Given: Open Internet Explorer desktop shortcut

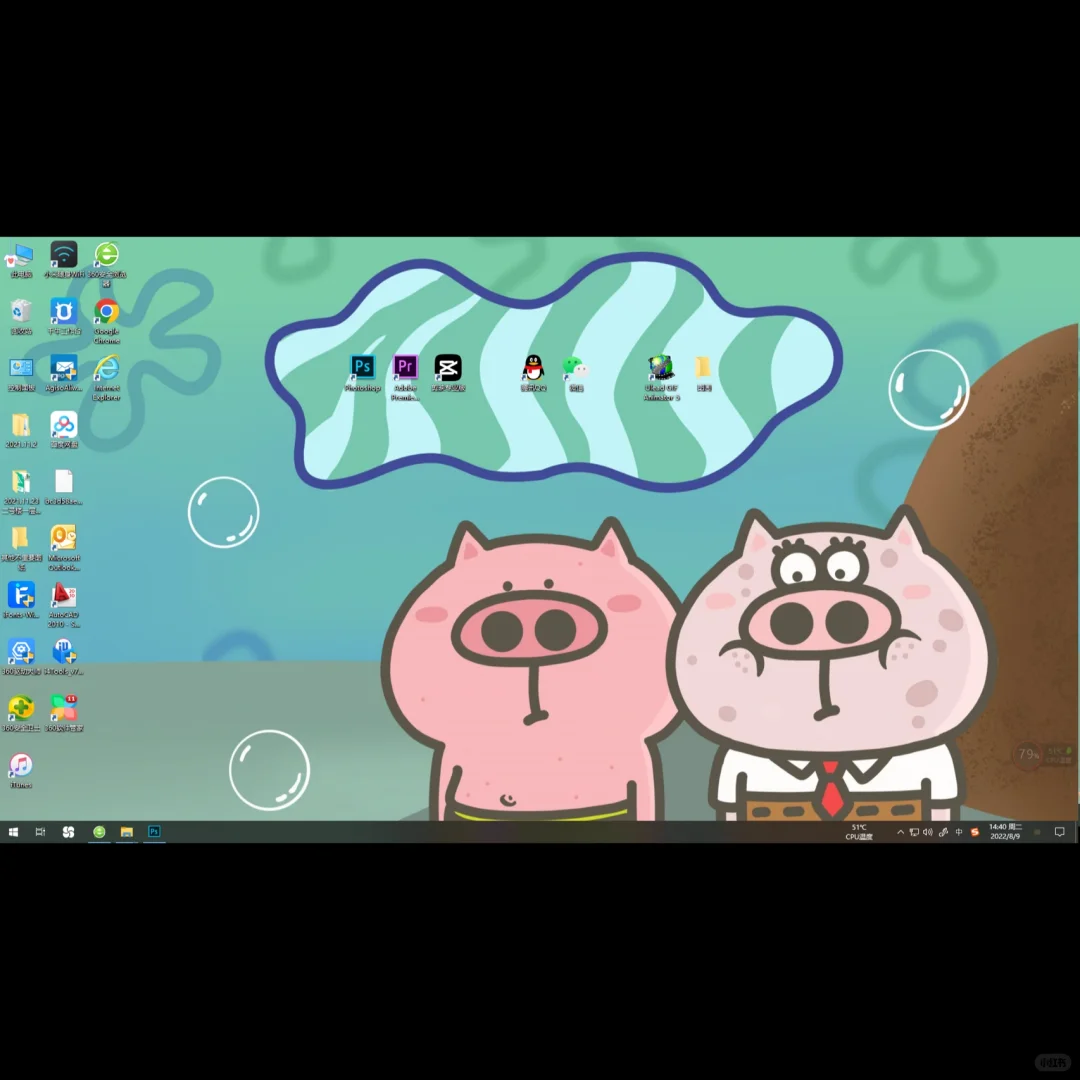Looking at the screenshot, I should click(x=107, y=377).
